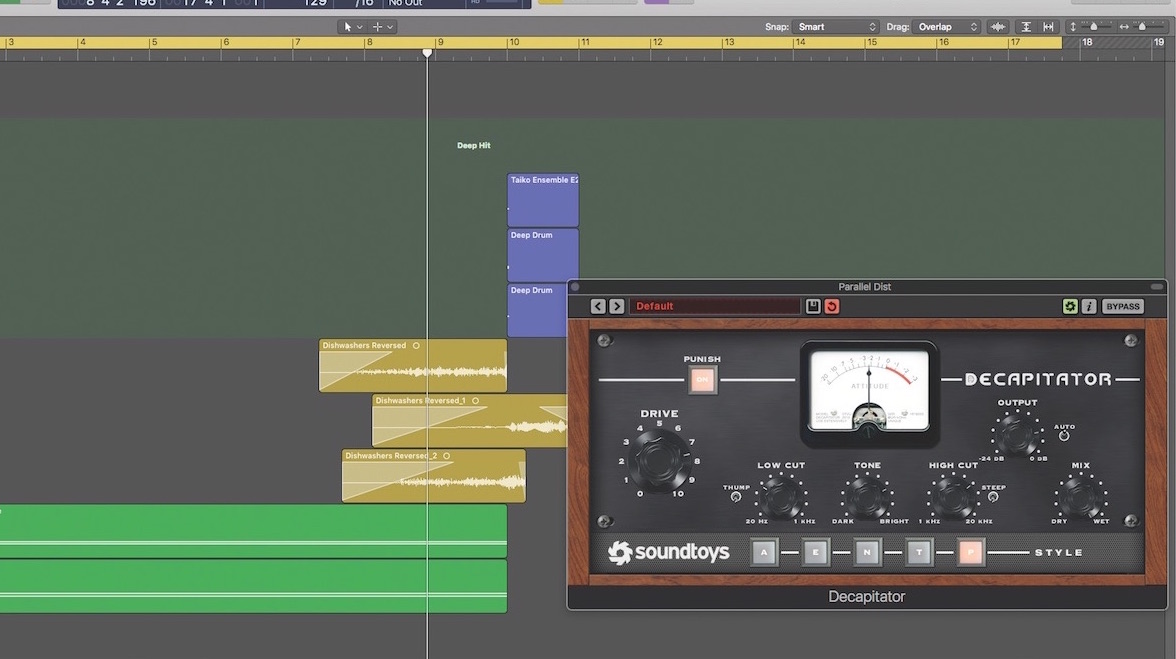Click the Default preset name field

[x=715, y=306]
